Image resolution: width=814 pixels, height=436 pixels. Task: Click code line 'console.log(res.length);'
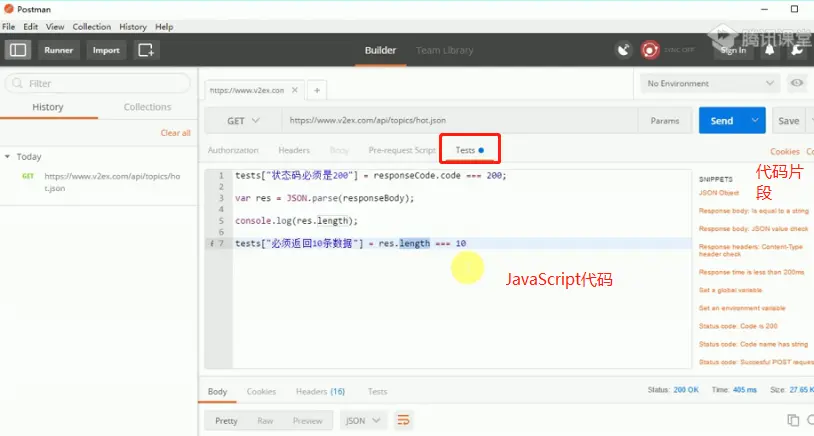click(296, 221)
